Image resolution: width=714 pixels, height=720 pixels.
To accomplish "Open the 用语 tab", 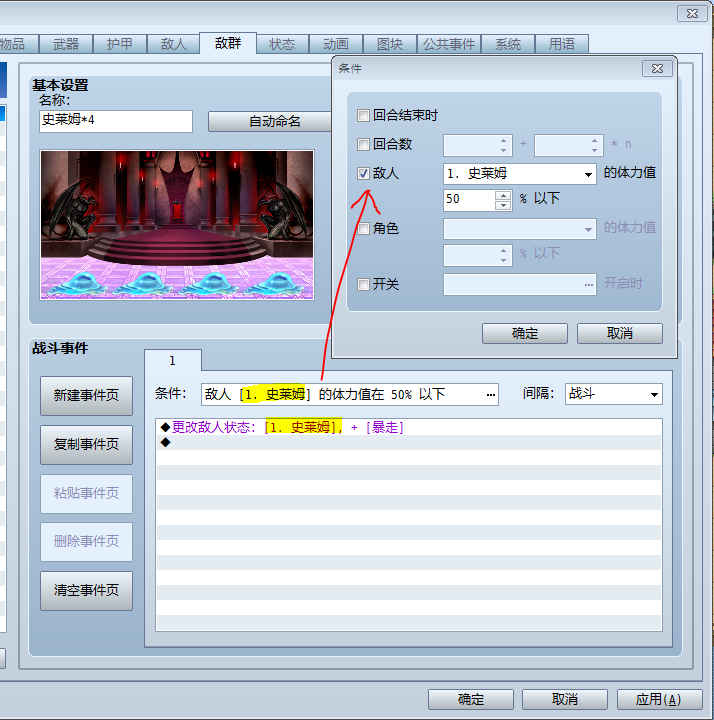I will 562,45.
